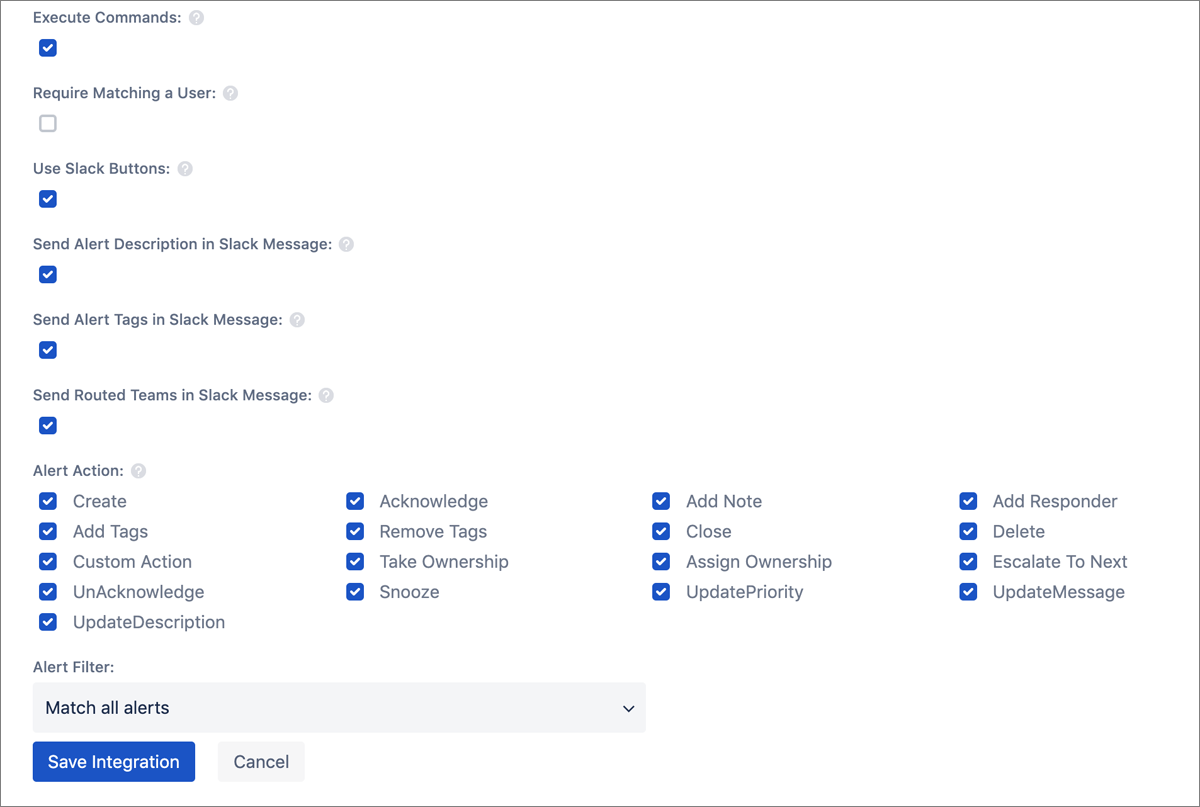Uncheck the Add Tags action
This screenshot has width=1200, height=807.
[48, 531]
